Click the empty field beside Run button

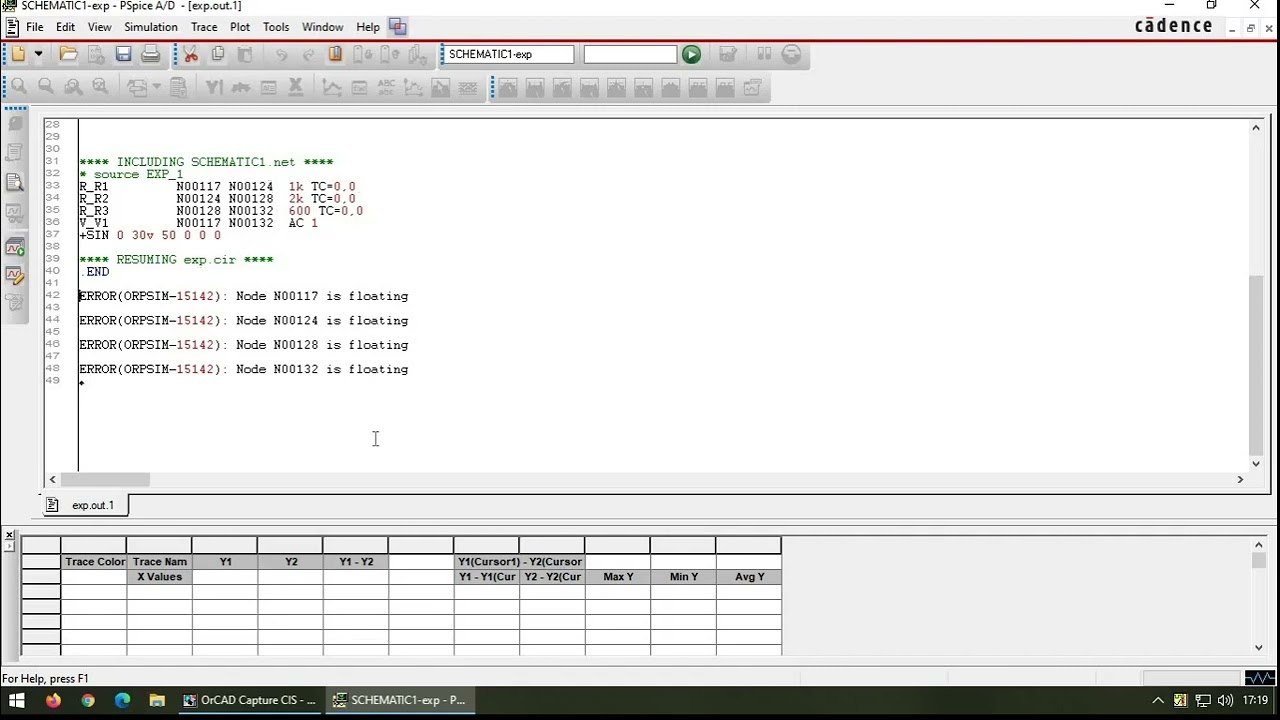[630, 54]
